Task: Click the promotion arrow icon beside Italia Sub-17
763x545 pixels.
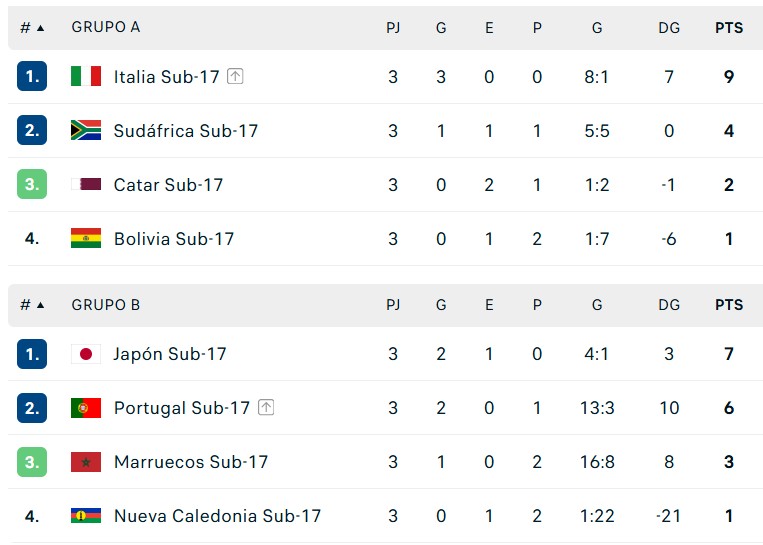Action: [235, 76]
